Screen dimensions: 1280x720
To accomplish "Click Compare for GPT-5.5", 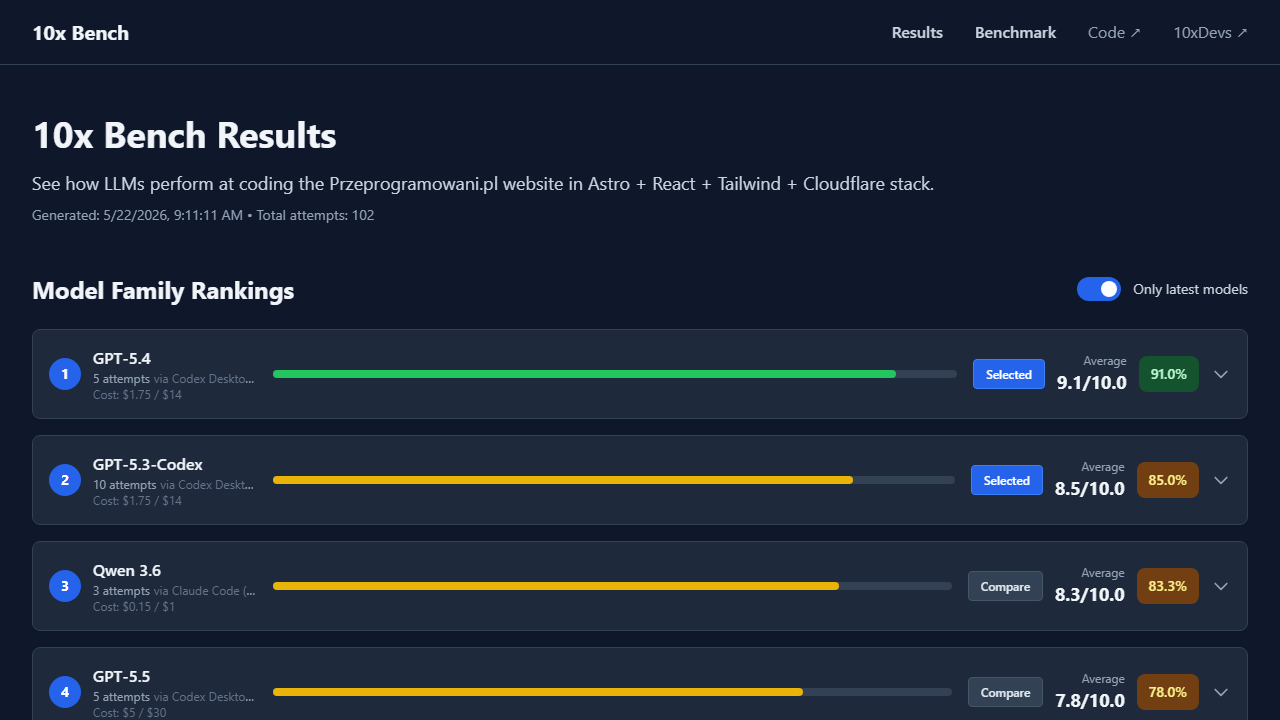I will click(1005, 692).
